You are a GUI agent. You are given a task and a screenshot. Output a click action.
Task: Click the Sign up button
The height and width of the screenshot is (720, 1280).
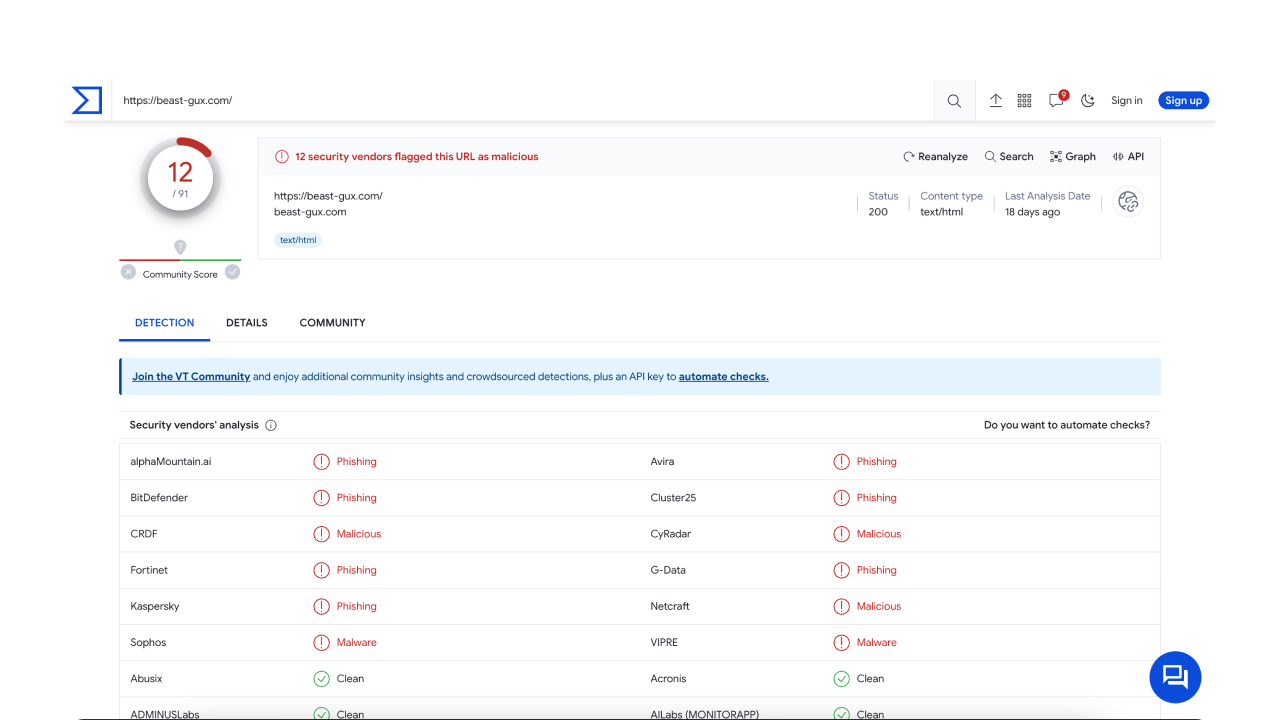point(1183,100)
